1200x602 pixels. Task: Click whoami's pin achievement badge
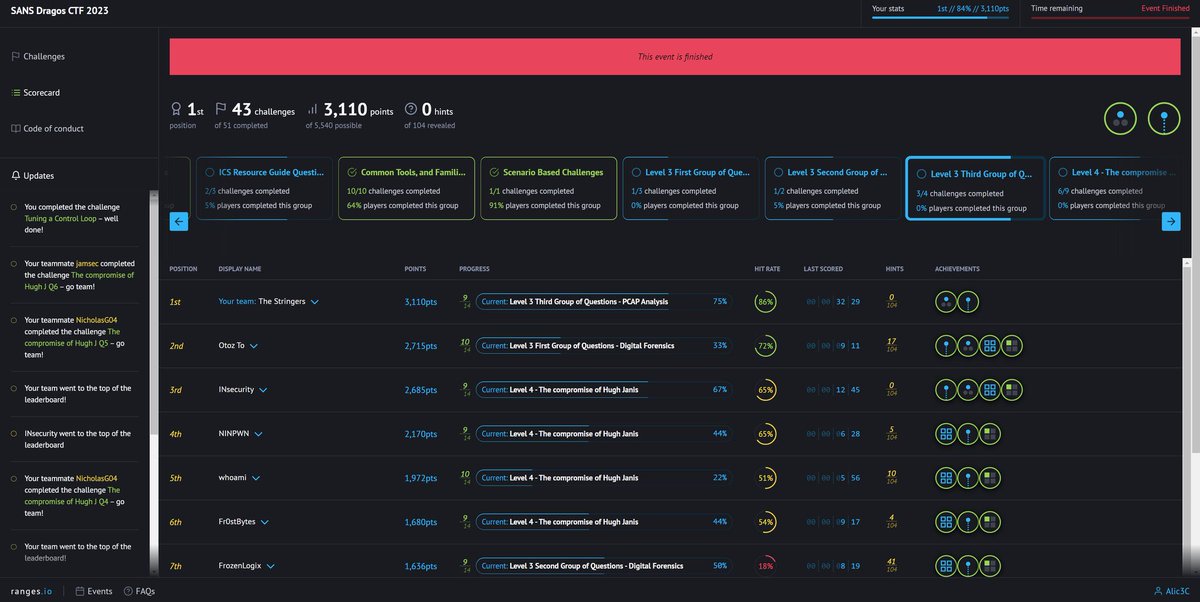click(967, 478)
